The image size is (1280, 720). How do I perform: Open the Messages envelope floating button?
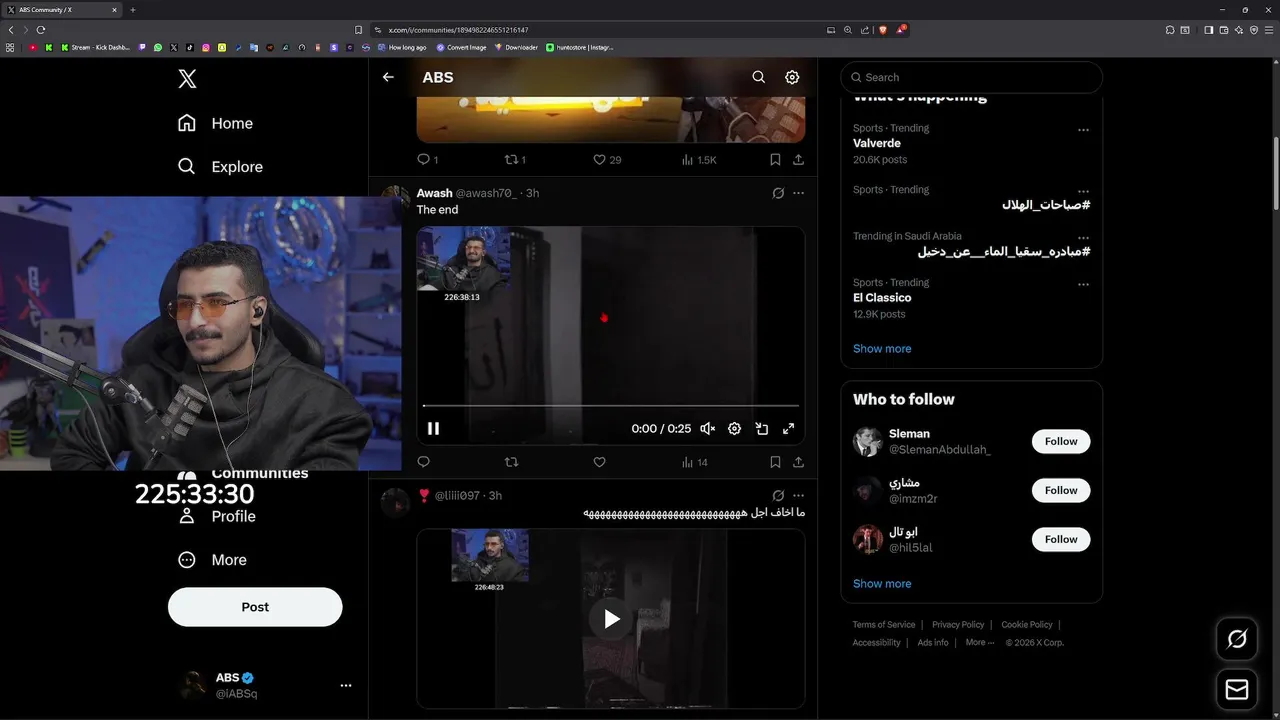[1237, 690]
